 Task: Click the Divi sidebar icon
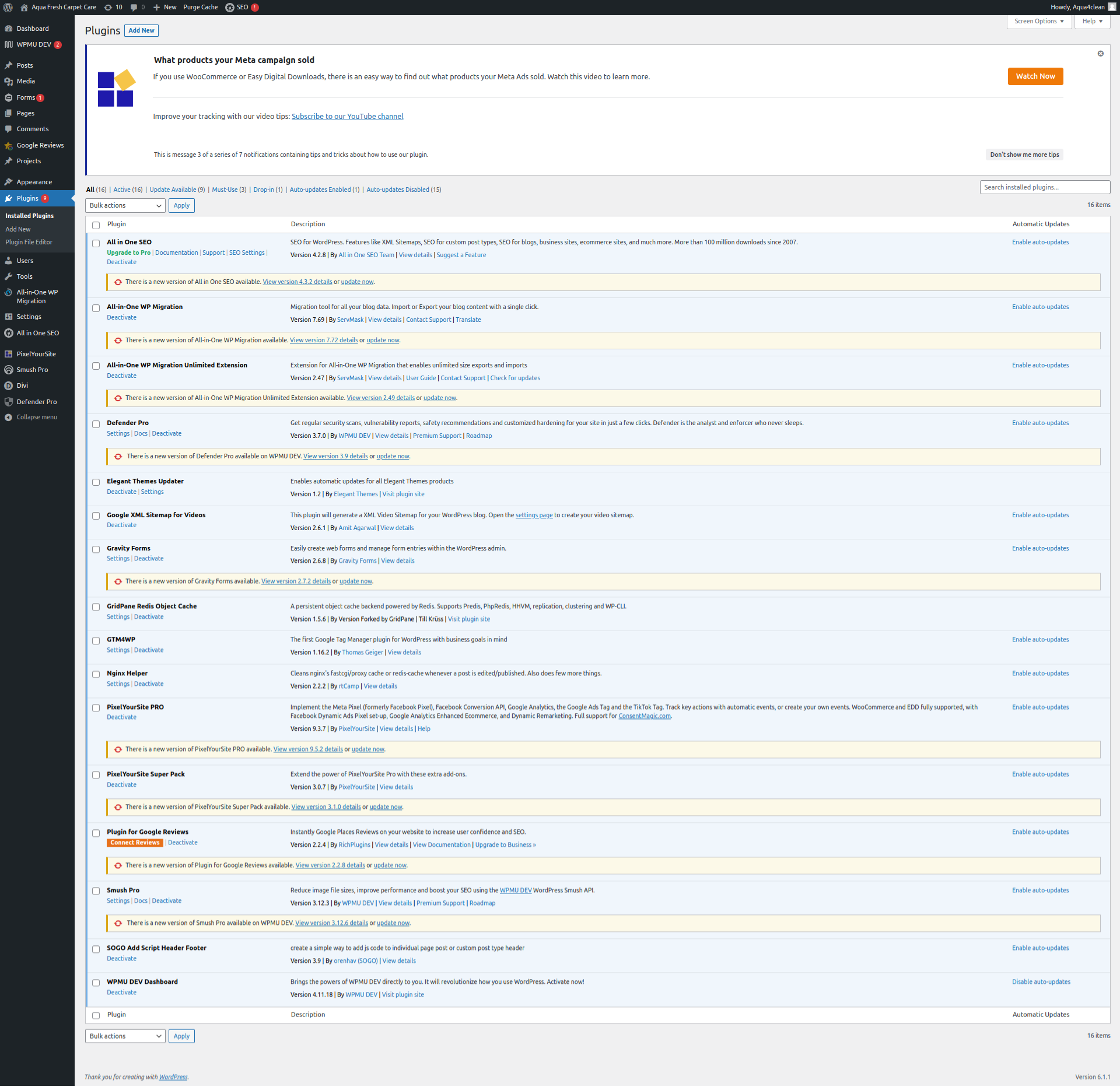pos(9,385)
